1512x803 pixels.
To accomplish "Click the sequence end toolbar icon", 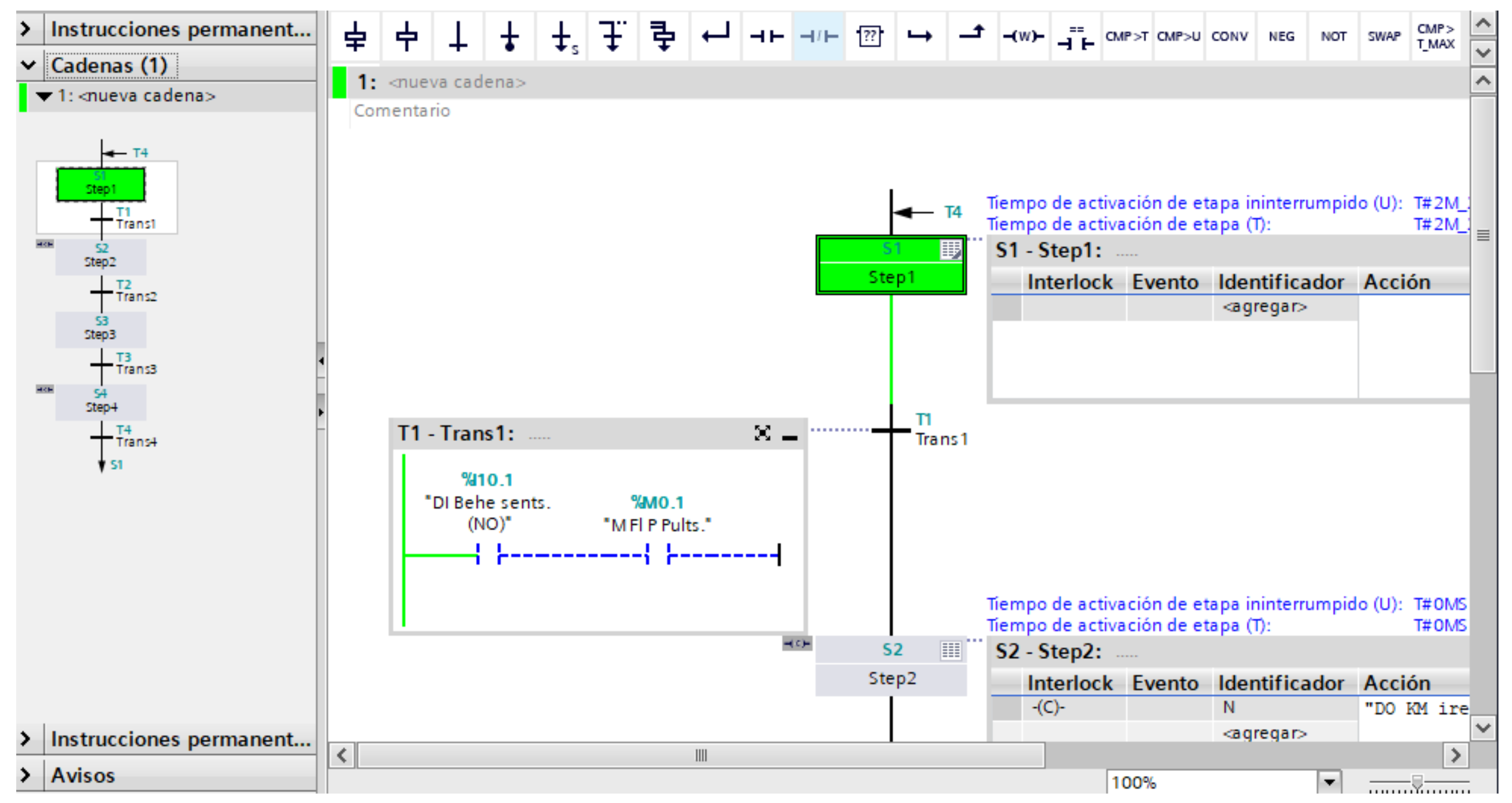I will coord(509,36).
